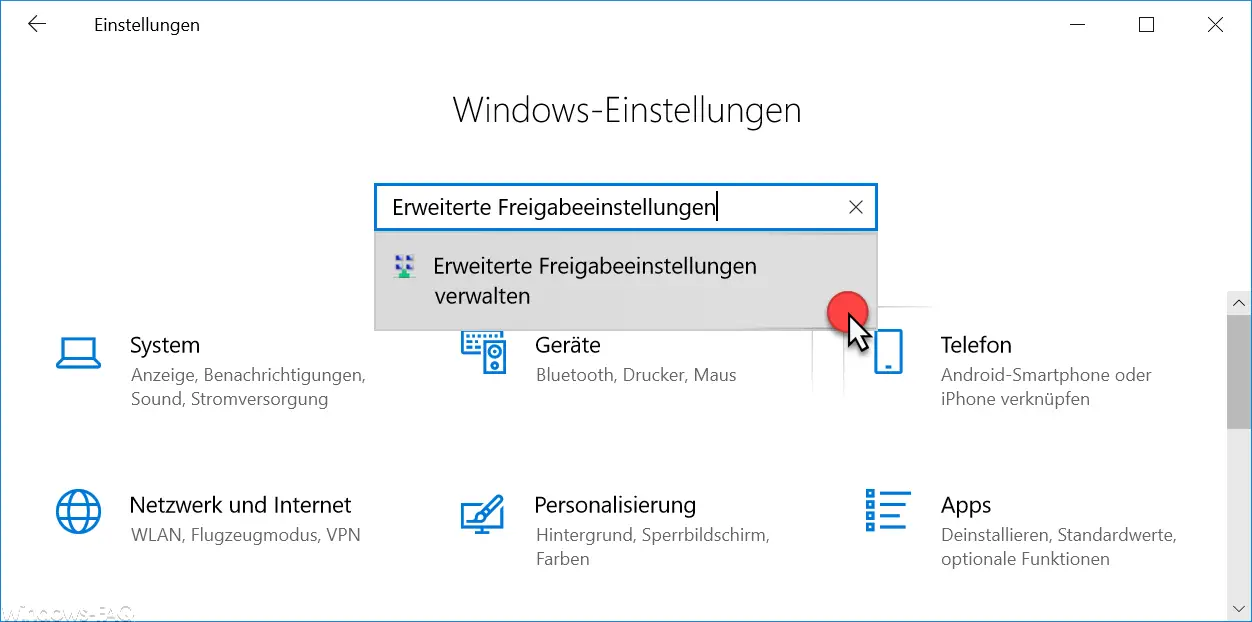Screen dimensions: 1252x622
Task: Go back using the arrow button
Action: click(37, 25)
